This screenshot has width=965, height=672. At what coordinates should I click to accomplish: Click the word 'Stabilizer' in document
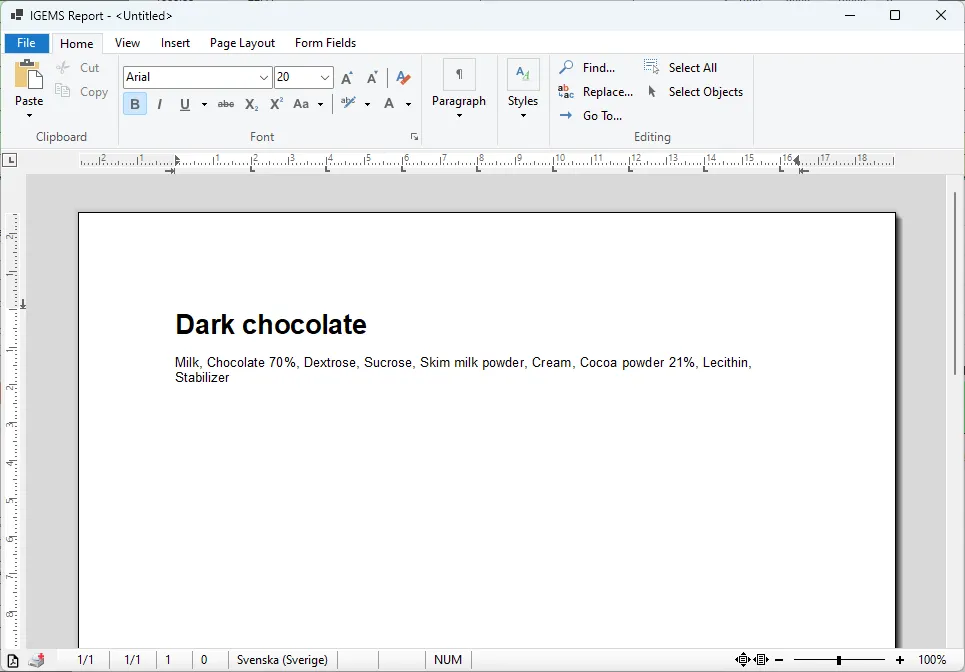pyautogui.click(x=202, y=377)
